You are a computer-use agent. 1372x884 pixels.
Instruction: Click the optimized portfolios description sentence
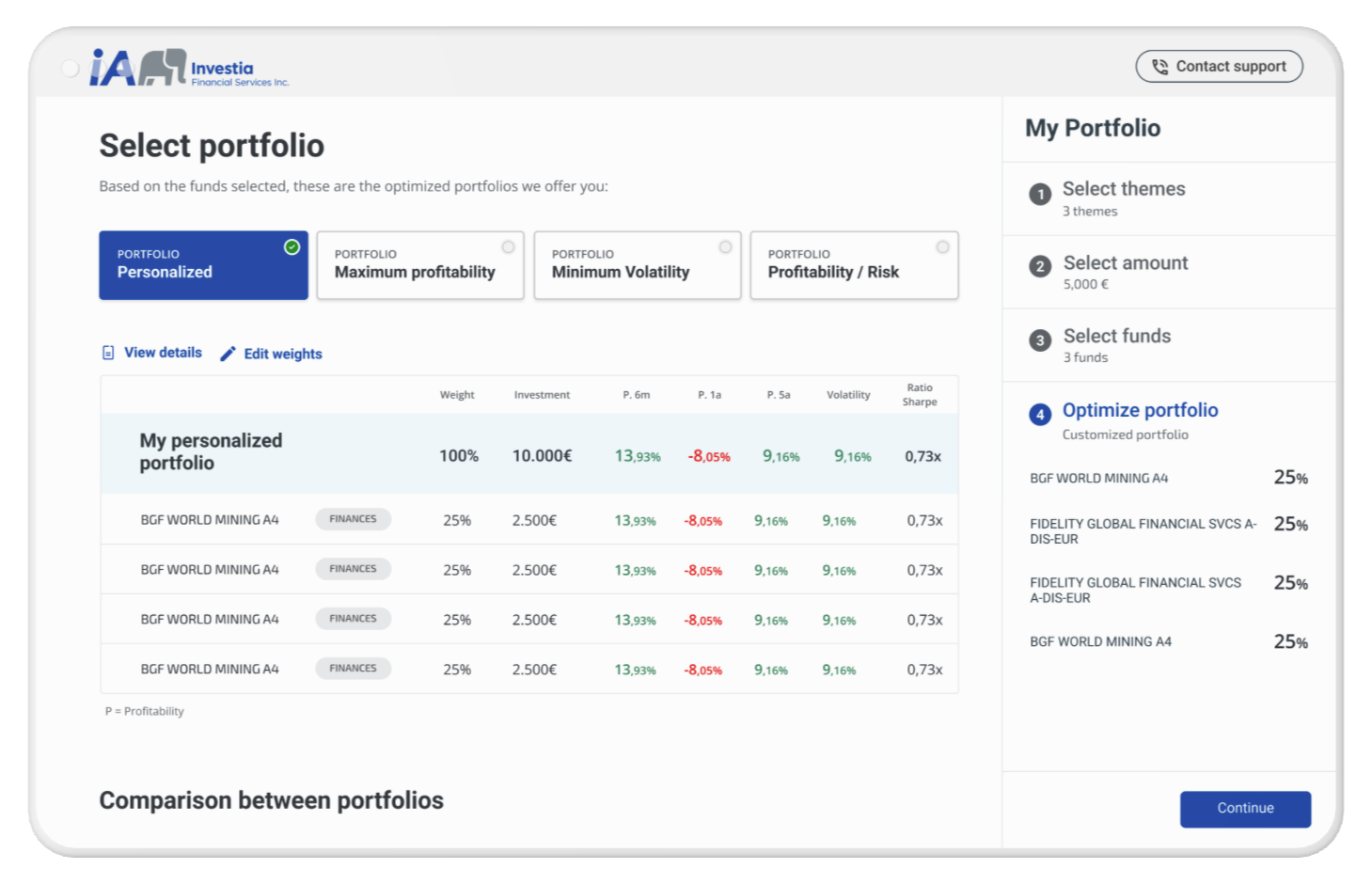click(354, 186)
